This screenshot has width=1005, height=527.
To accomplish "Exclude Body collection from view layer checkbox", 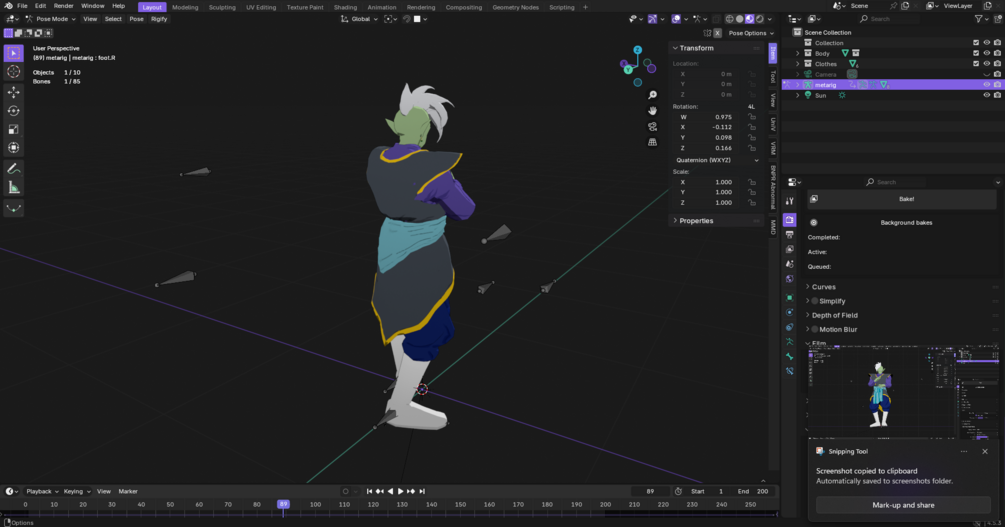I will point(976,53).
